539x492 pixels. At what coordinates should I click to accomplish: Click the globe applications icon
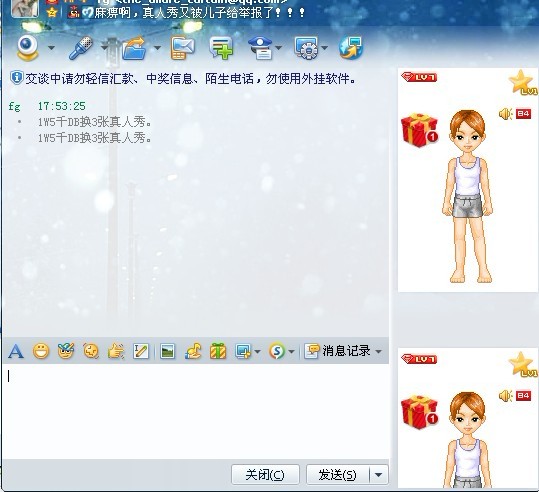click(x=351, y=48)
